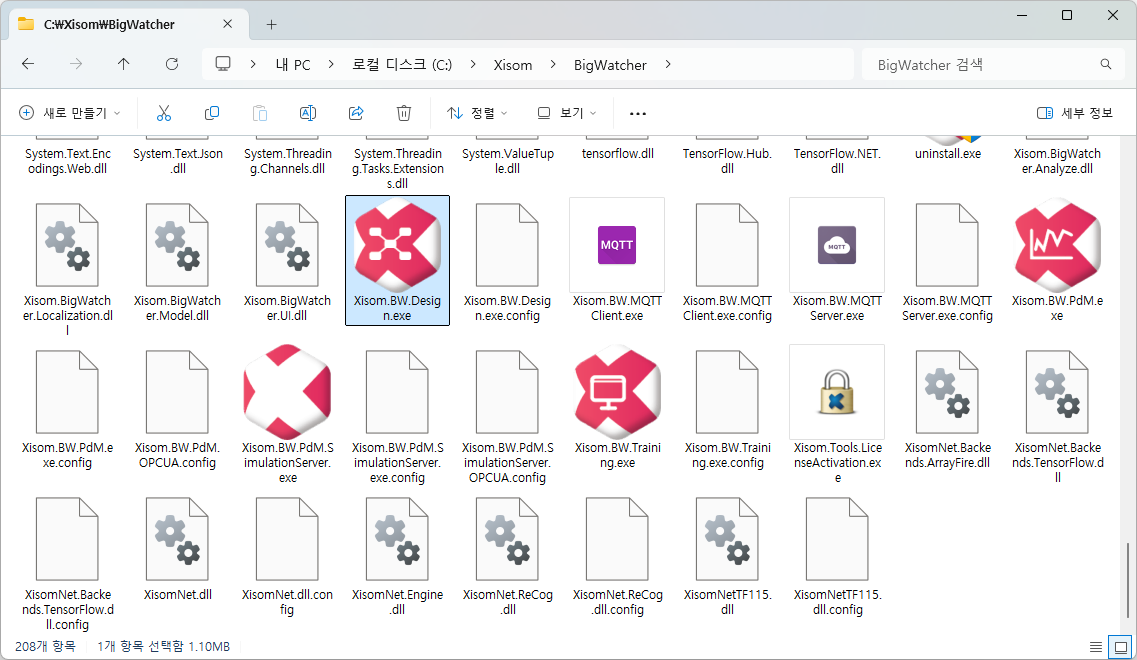Image resolution: width=1137 pixels, height=660 pixels.
Task: Open the 새로 만들기 dropdown
Action: point(70,113)
